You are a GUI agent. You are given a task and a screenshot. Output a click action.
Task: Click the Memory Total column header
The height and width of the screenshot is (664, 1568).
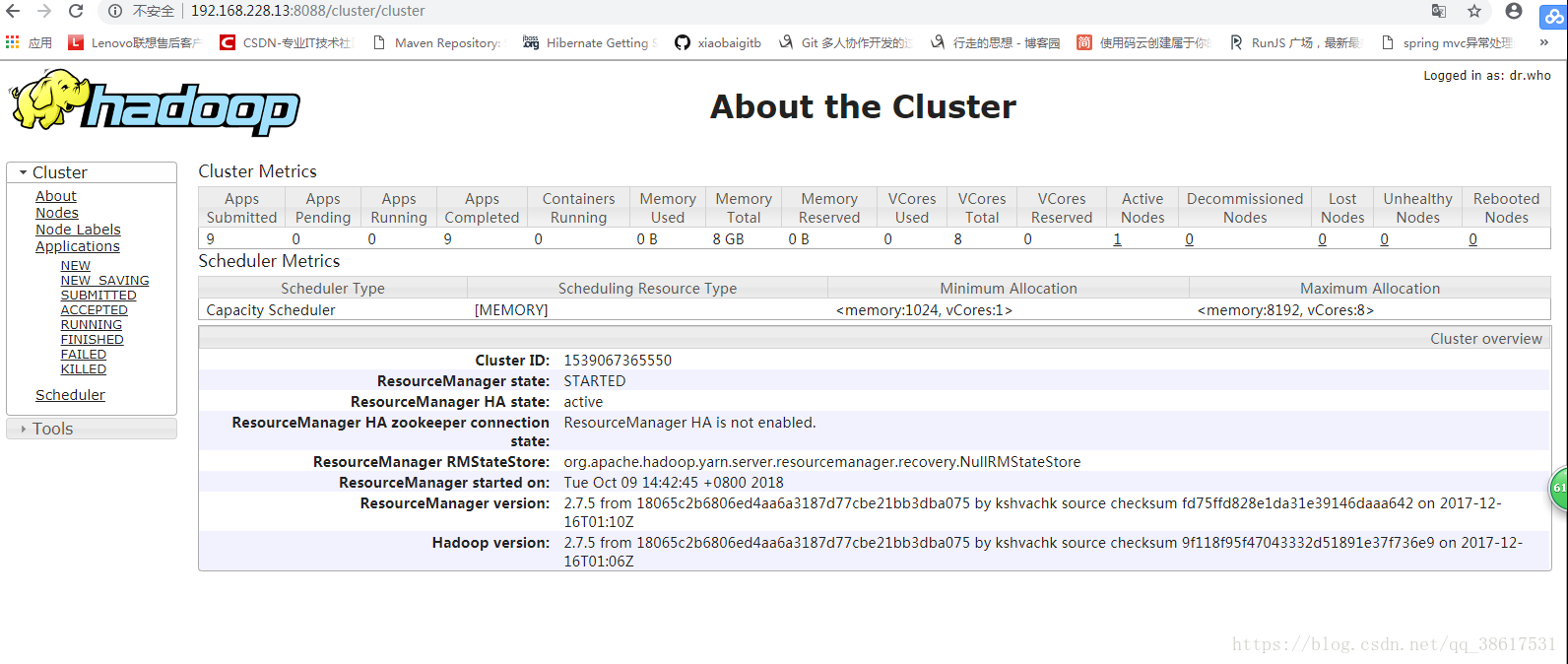pyautogui.click(x=744, y=208)
